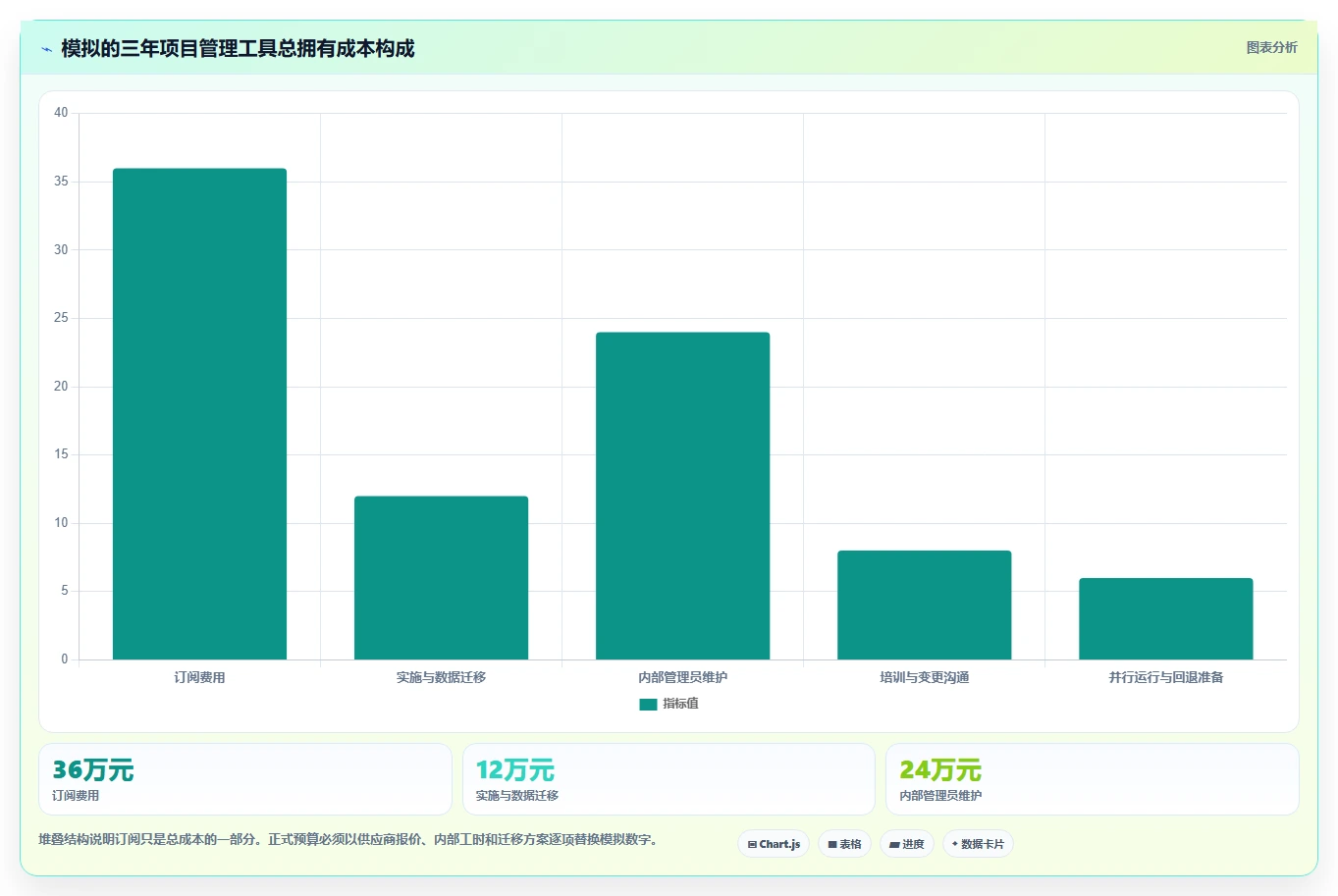
Task: Click the y-axis value 25
Action: tap(61, 318)
